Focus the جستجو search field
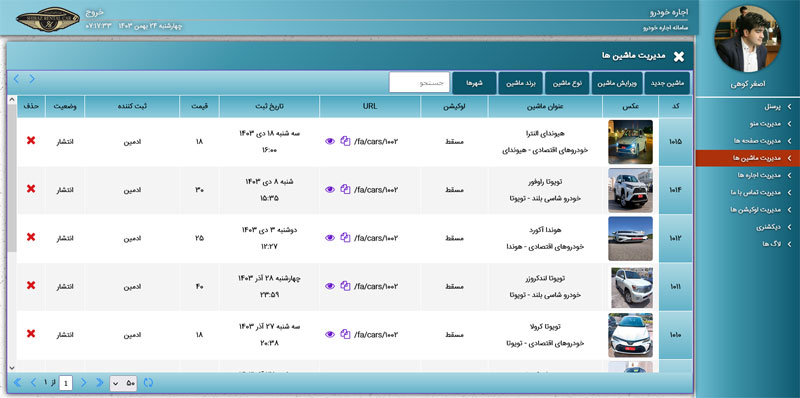This screenshot has height=398, width=800. click(x=419, y=83)
